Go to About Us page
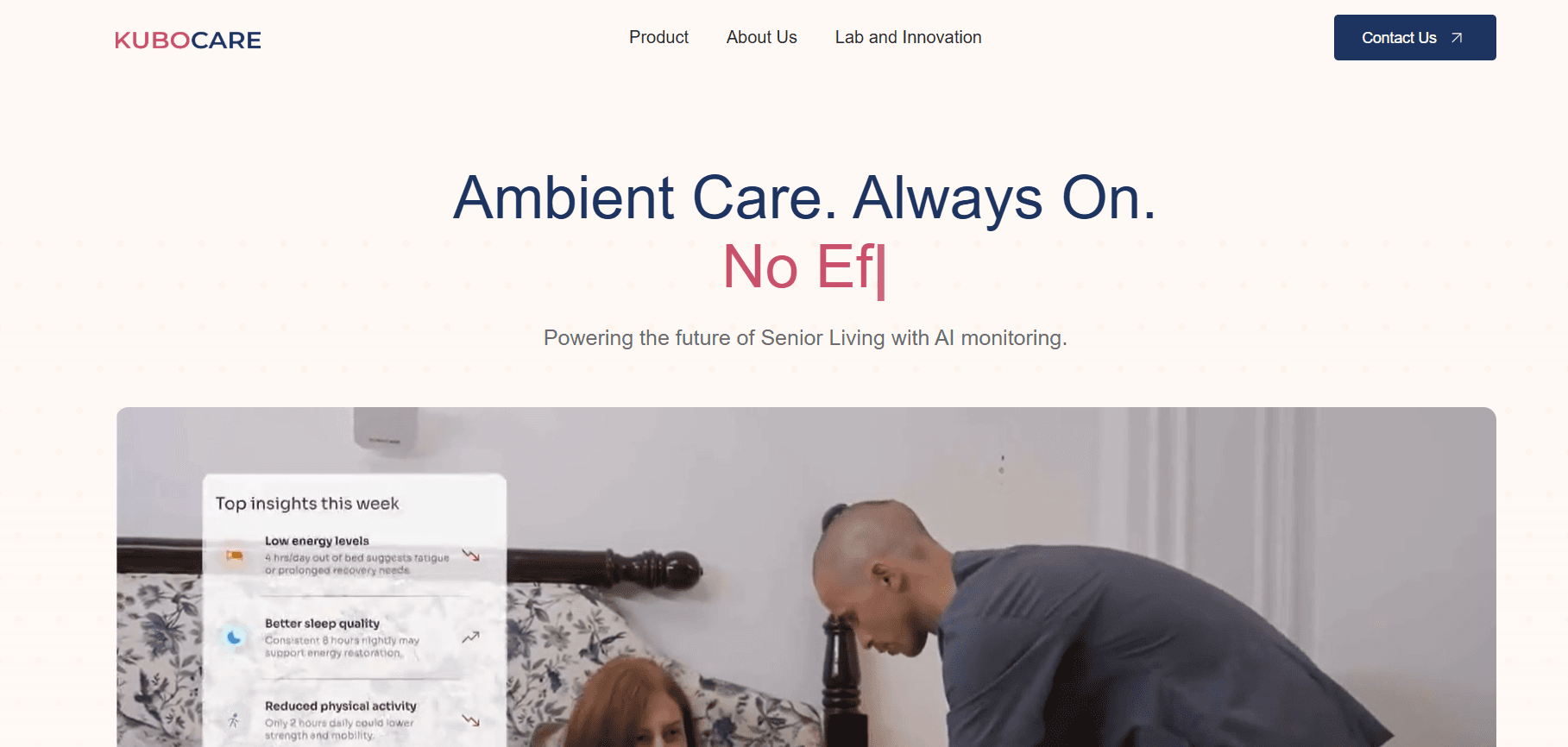Screen dimensions: 1568x747 pos(761,37)
